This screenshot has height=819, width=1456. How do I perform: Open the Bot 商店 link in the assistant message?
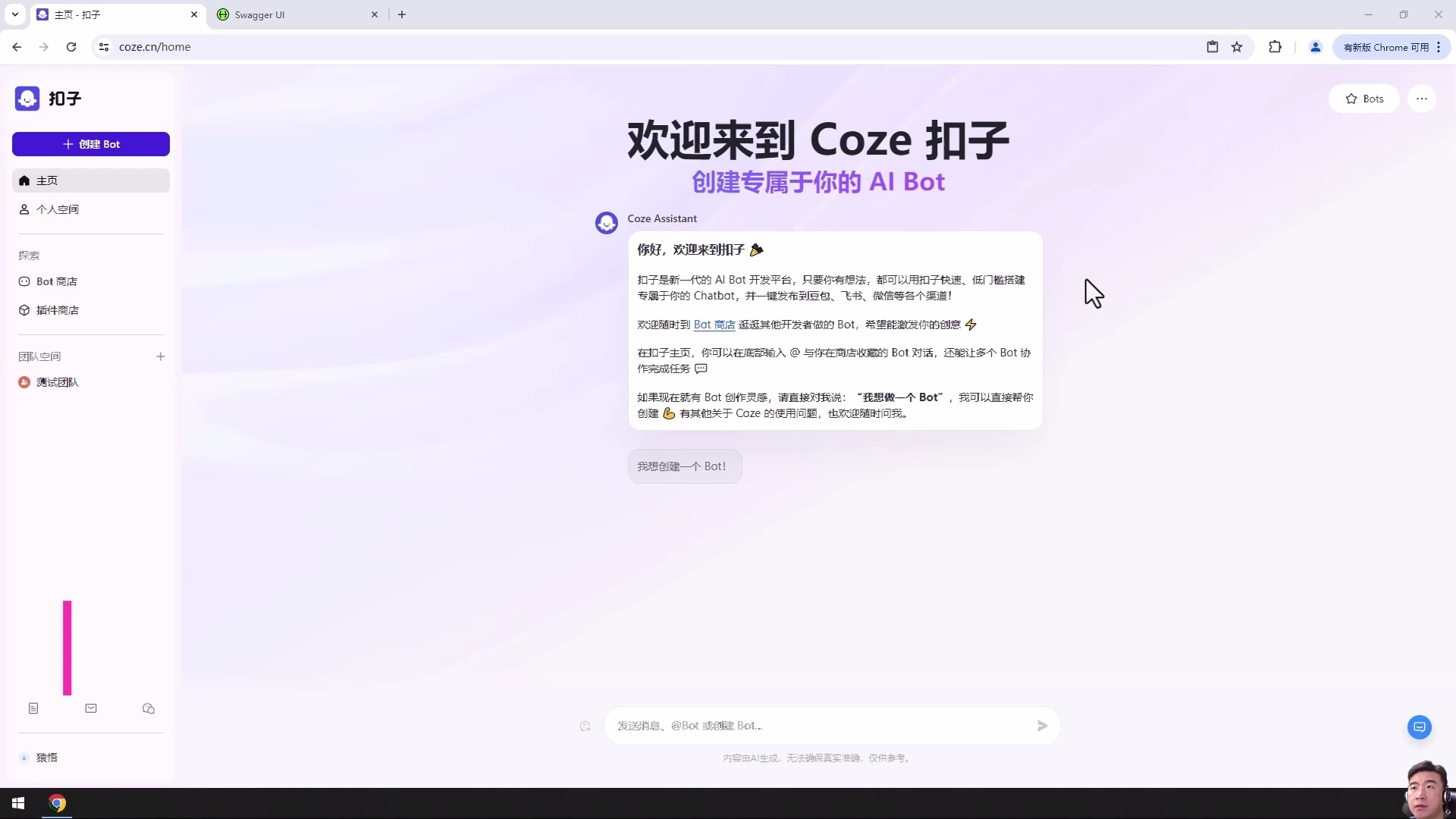point(714,325)
